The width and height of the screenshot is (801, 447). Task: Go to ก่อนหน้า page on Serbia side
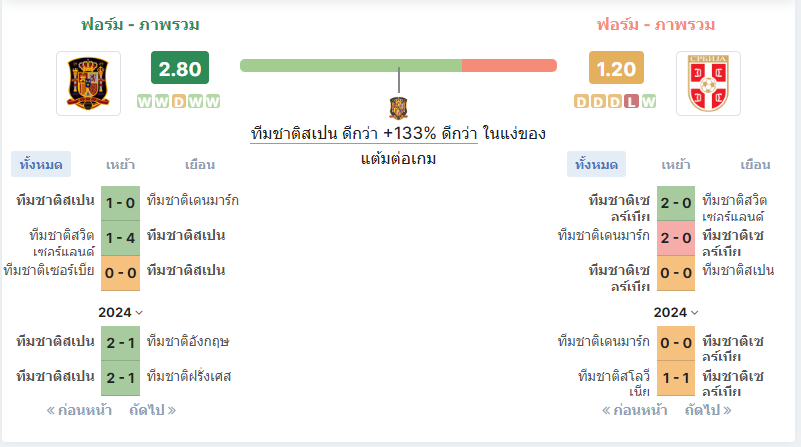click(635, 410)
